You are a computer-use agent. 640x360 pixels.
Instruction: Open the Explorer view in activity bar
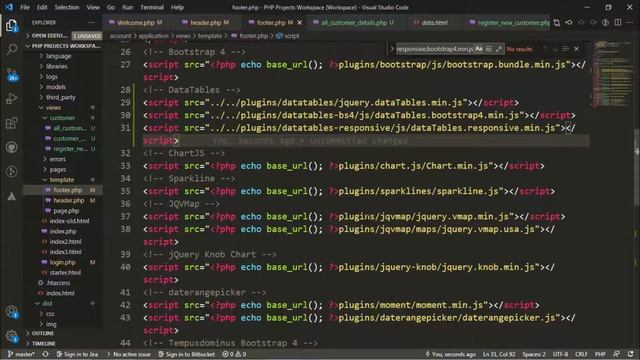coord(11,25)
